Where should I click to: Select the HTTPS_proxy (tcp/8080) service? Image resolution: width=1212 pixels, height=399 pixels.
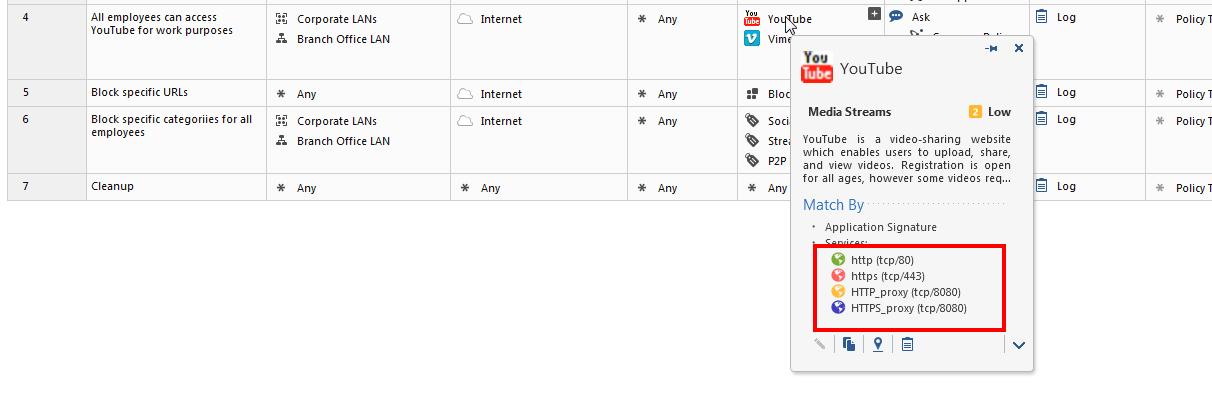[899, 308]
